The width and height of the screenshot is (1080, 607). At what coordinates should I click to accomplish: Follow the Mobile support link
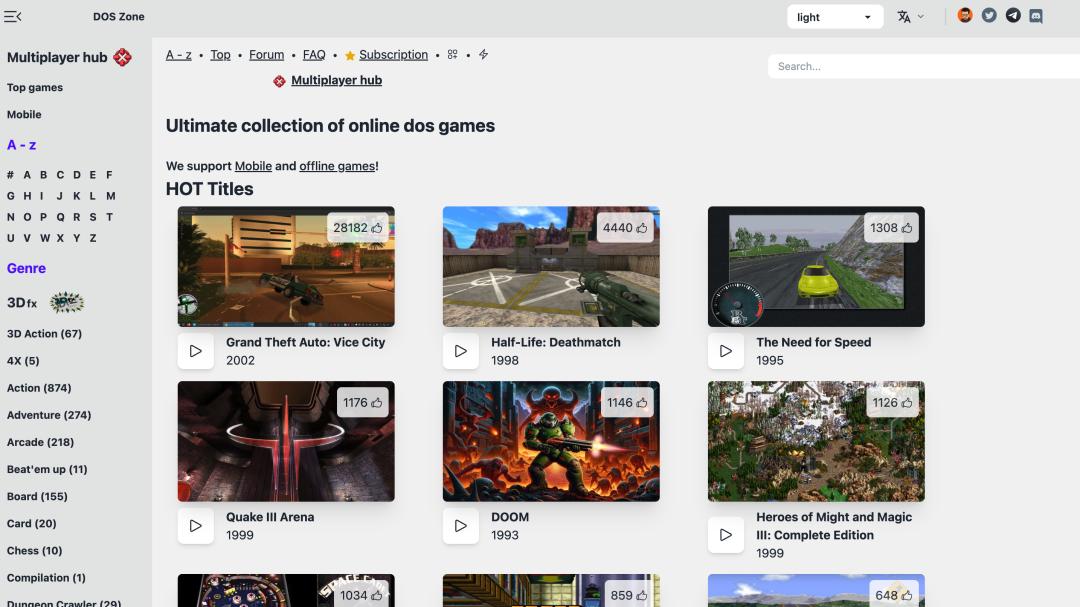tap(253, 166)
